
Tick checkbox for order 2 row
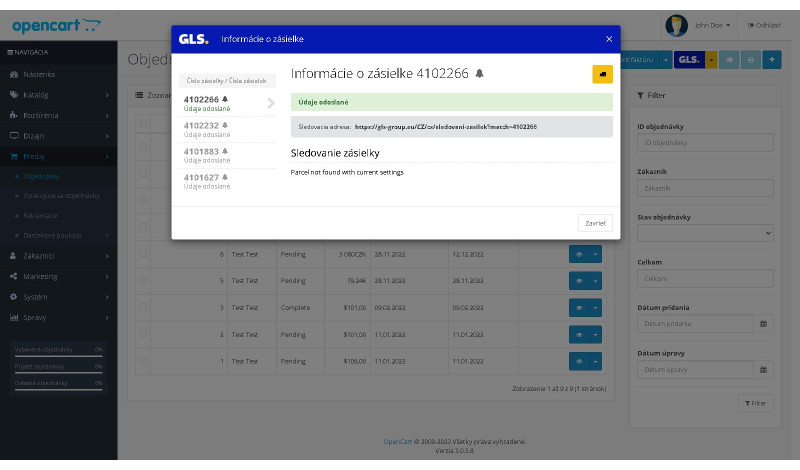(143, 334)
